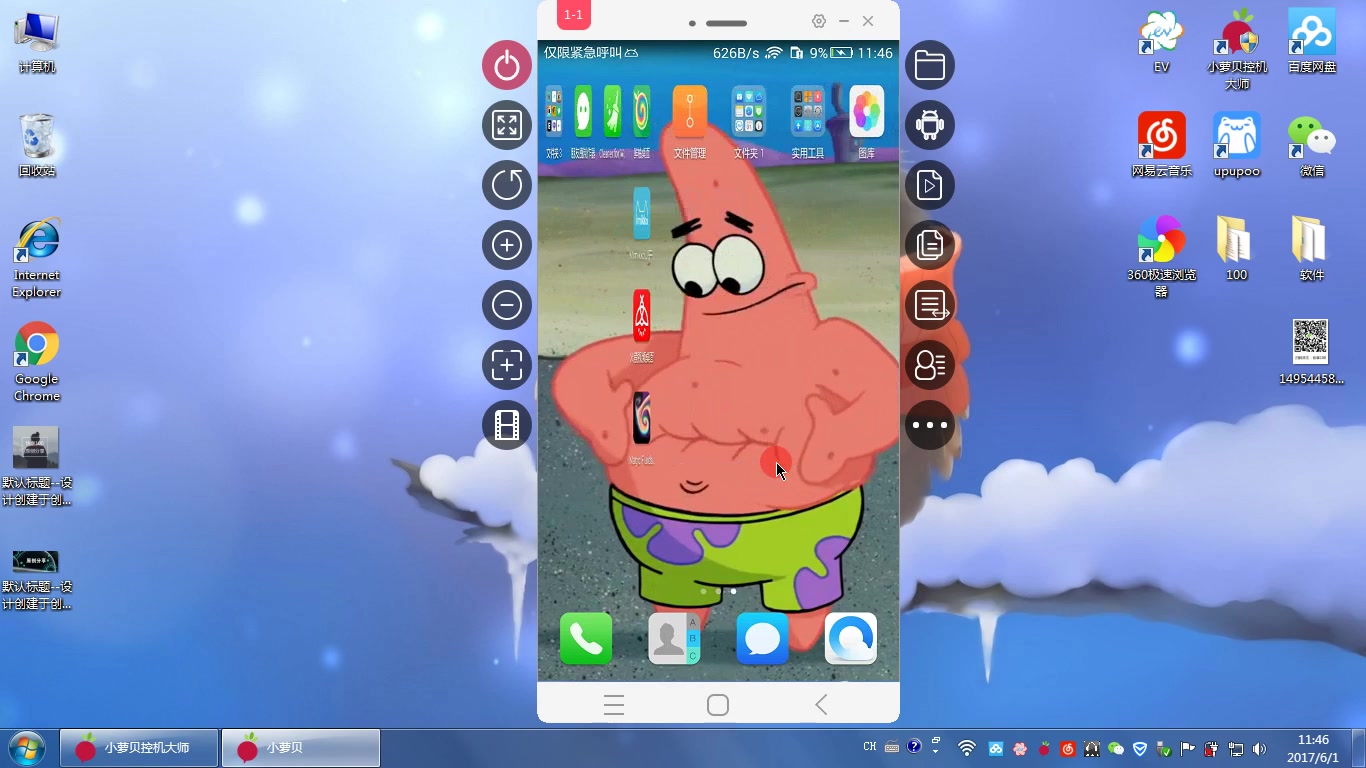This screenshot has height=768, width=1366.
Task: Tap the phone's home square button
Action: [718, 705]
